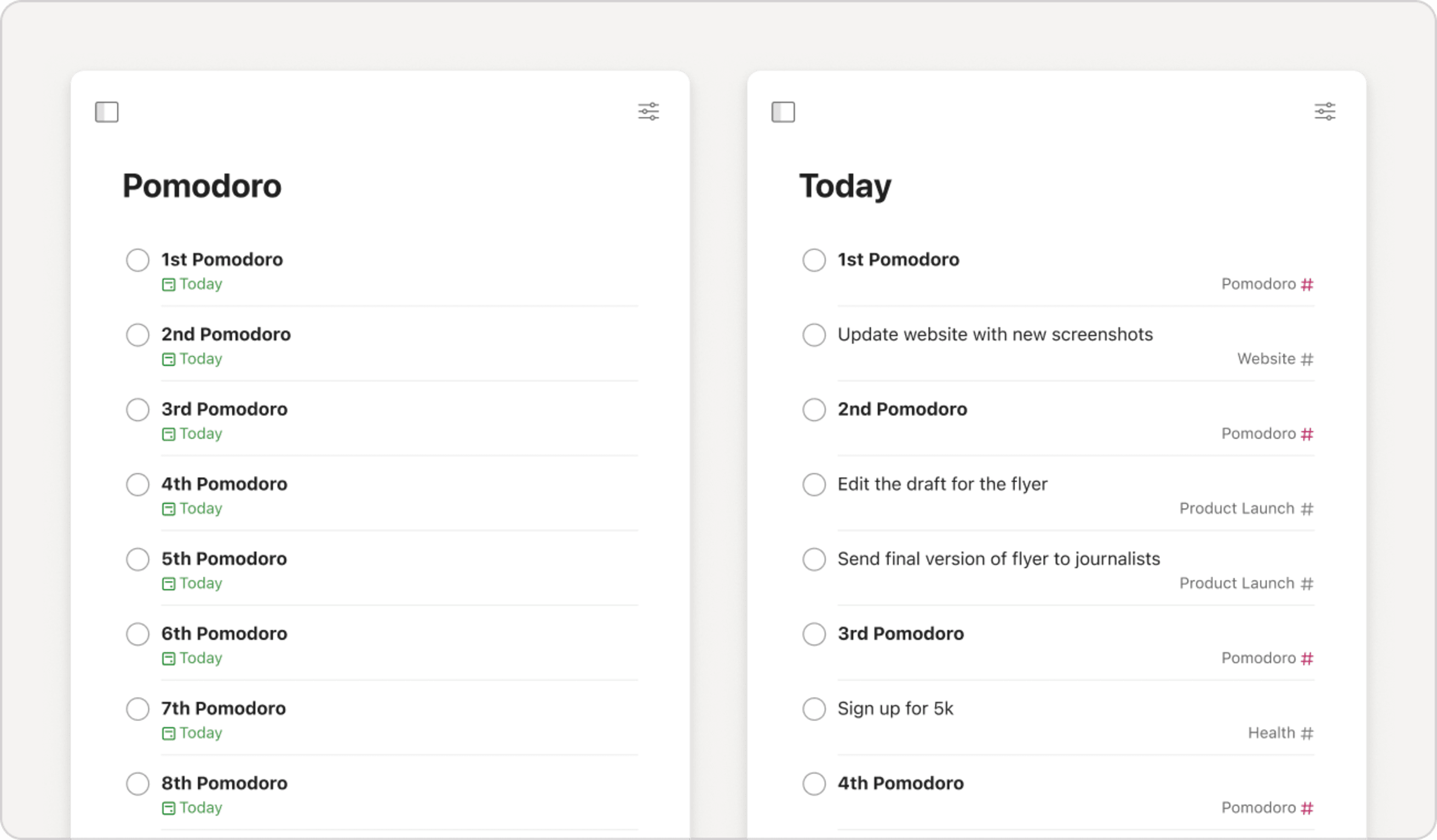
Task: Click the green date icon under 1st Pomodoro
Action: click(x=168, y=284)
